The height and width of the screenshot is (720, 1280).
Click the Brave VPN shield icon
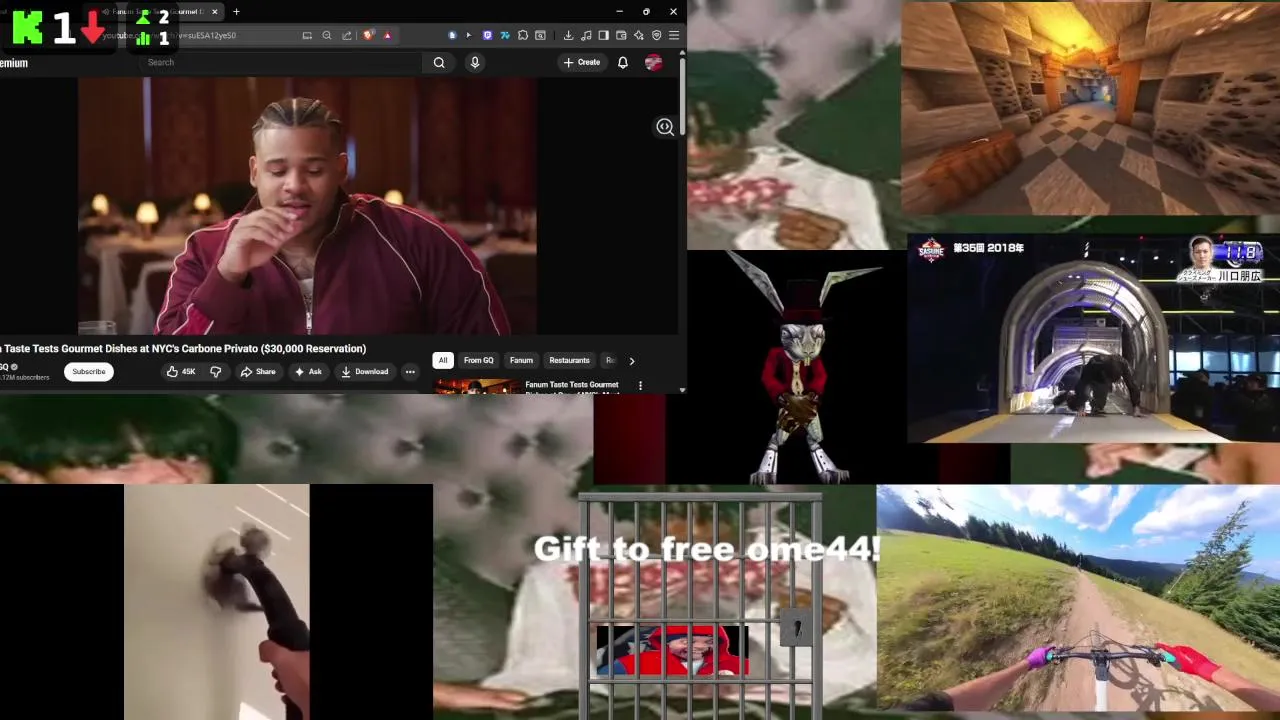coord(656,35)
